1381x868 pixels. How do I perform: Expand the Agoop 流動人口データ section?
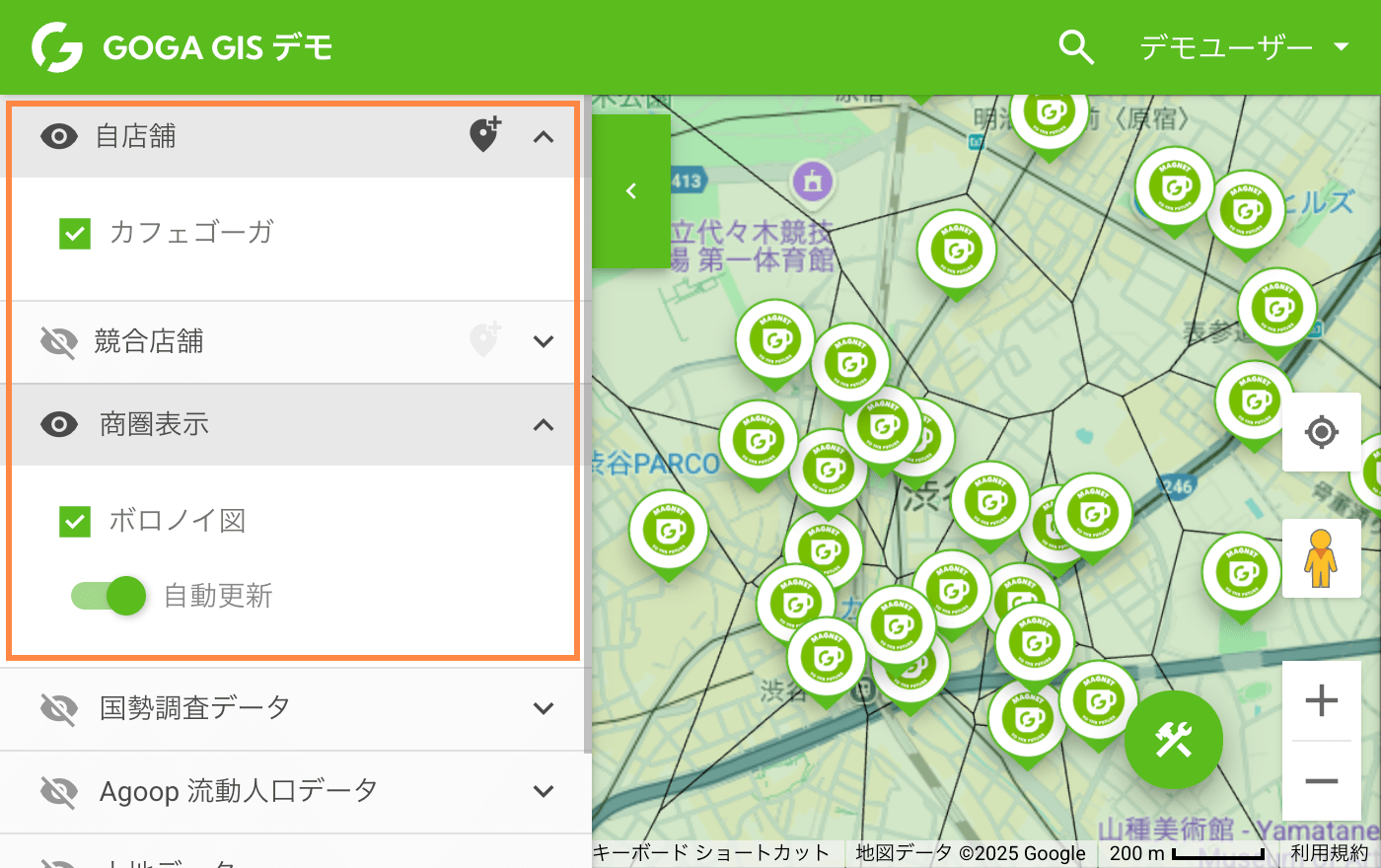(543, 790)
